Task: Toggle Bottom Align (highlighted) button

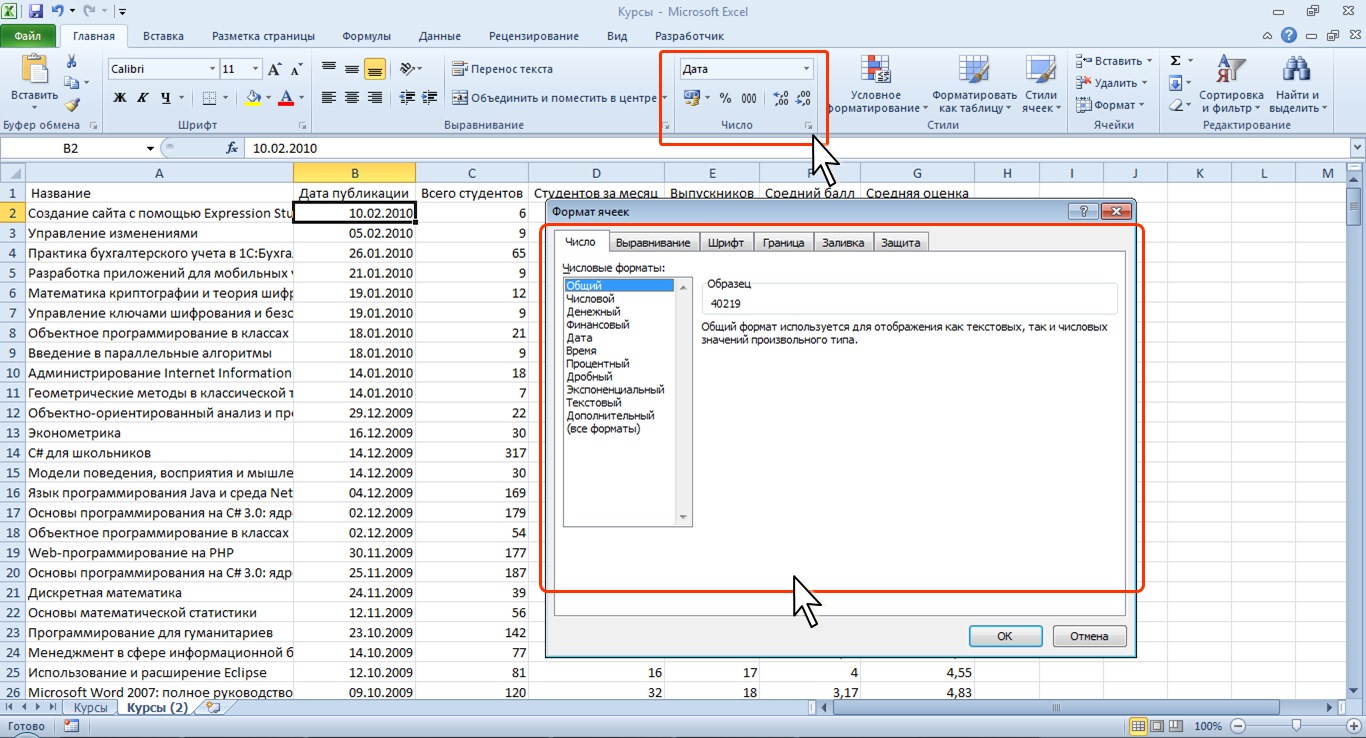Action: 375,69
